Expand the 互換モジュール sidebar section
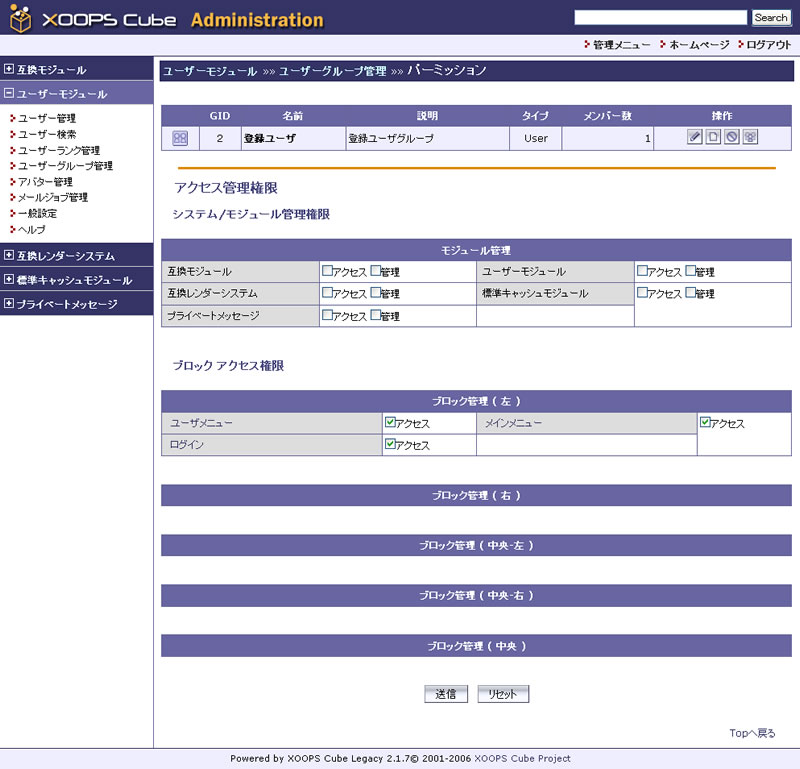 [9, 68]
